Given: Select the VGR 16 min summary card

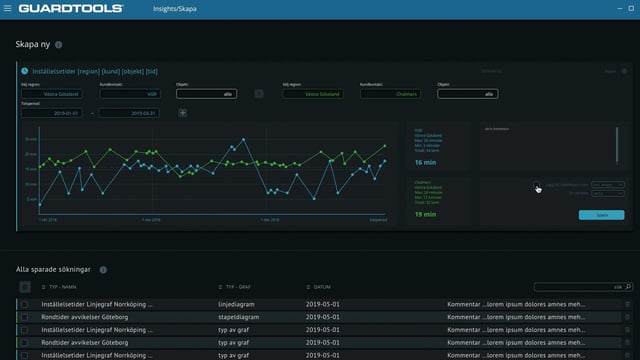Looking at the screenshot, I should pos(439,147).
